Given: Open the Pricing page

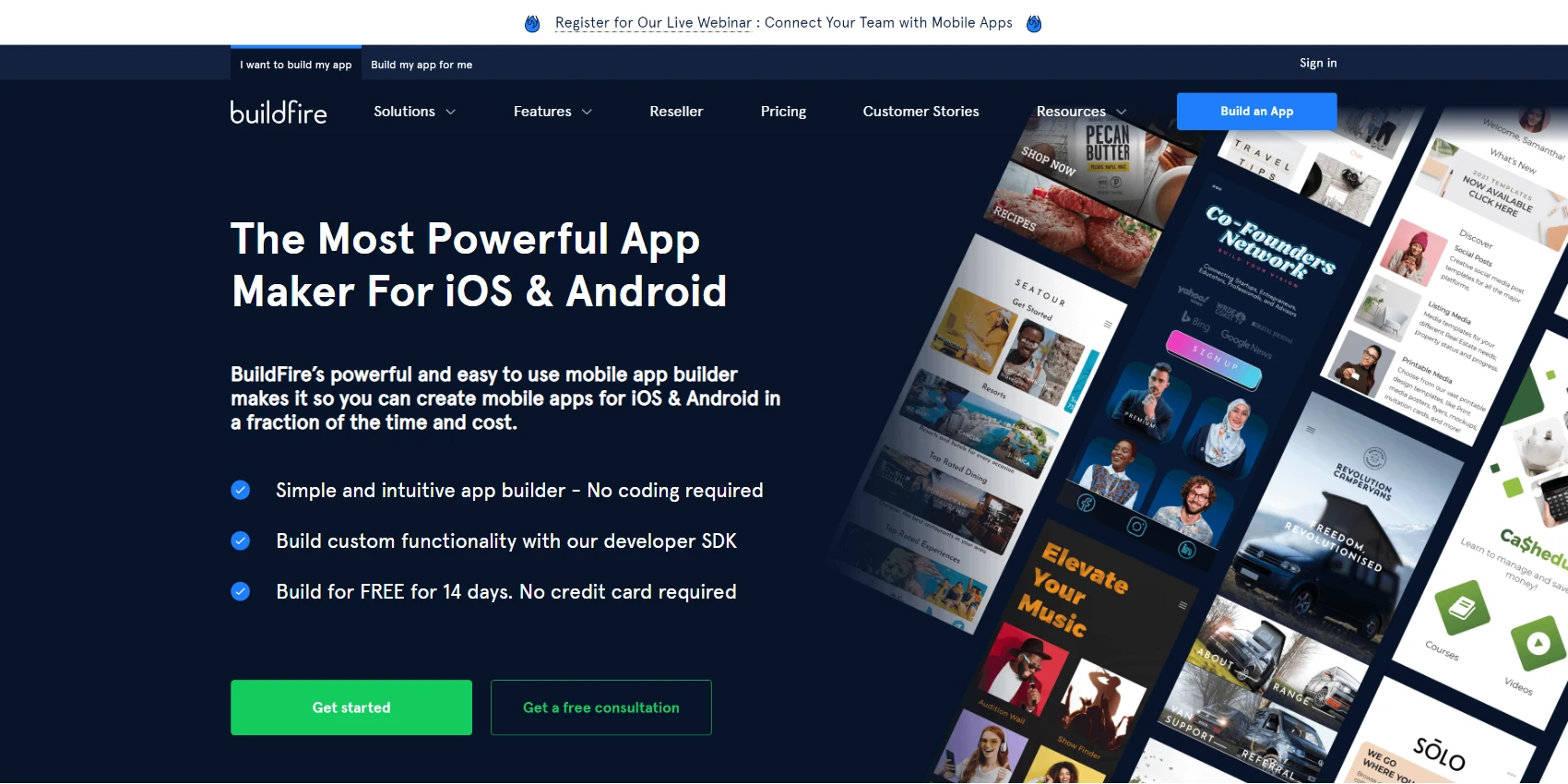Looking at the screenshot, I should tap(783, 112).
